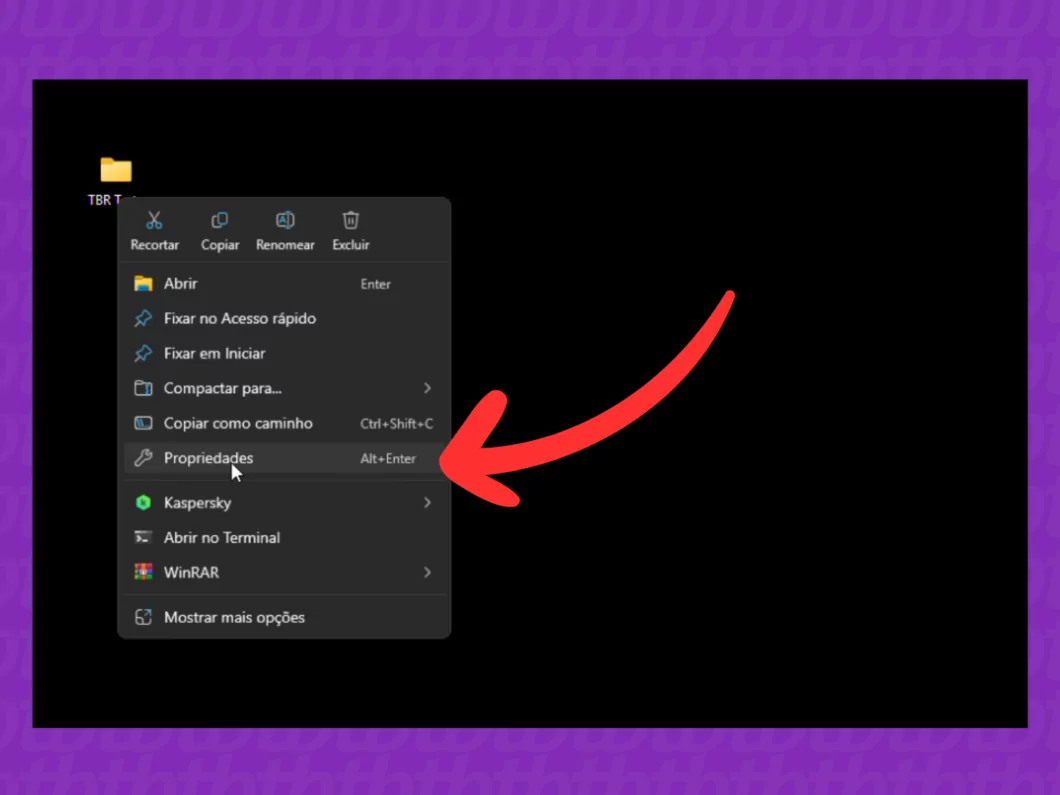Expand the Compactar para submenu arrow
Screen dimensions: 1060x795
[x=427, y=389]
